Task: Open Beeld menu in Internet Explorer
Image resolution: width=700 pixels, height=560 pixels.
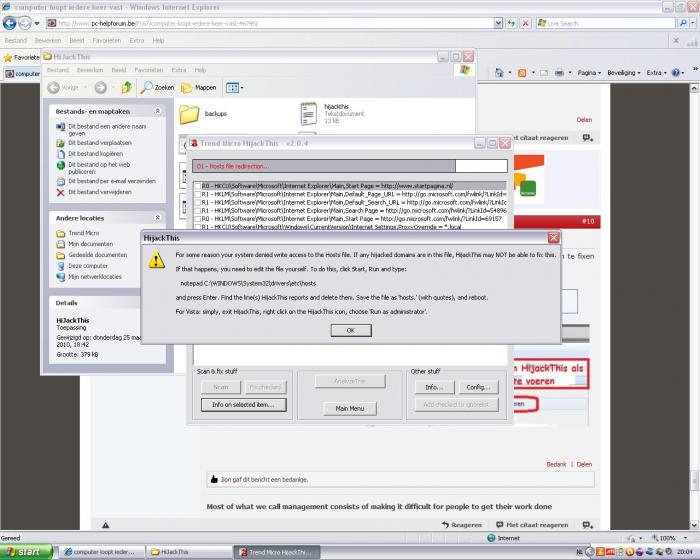Action: (77, 41)
